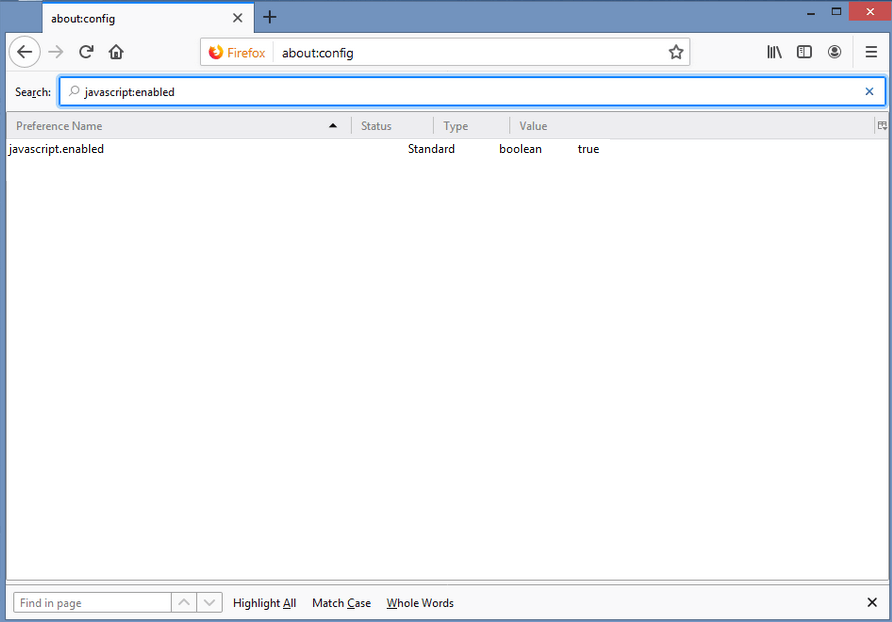Click the Home button
Image resolution: width=892 pixels, height=622 pixels.
116,51
